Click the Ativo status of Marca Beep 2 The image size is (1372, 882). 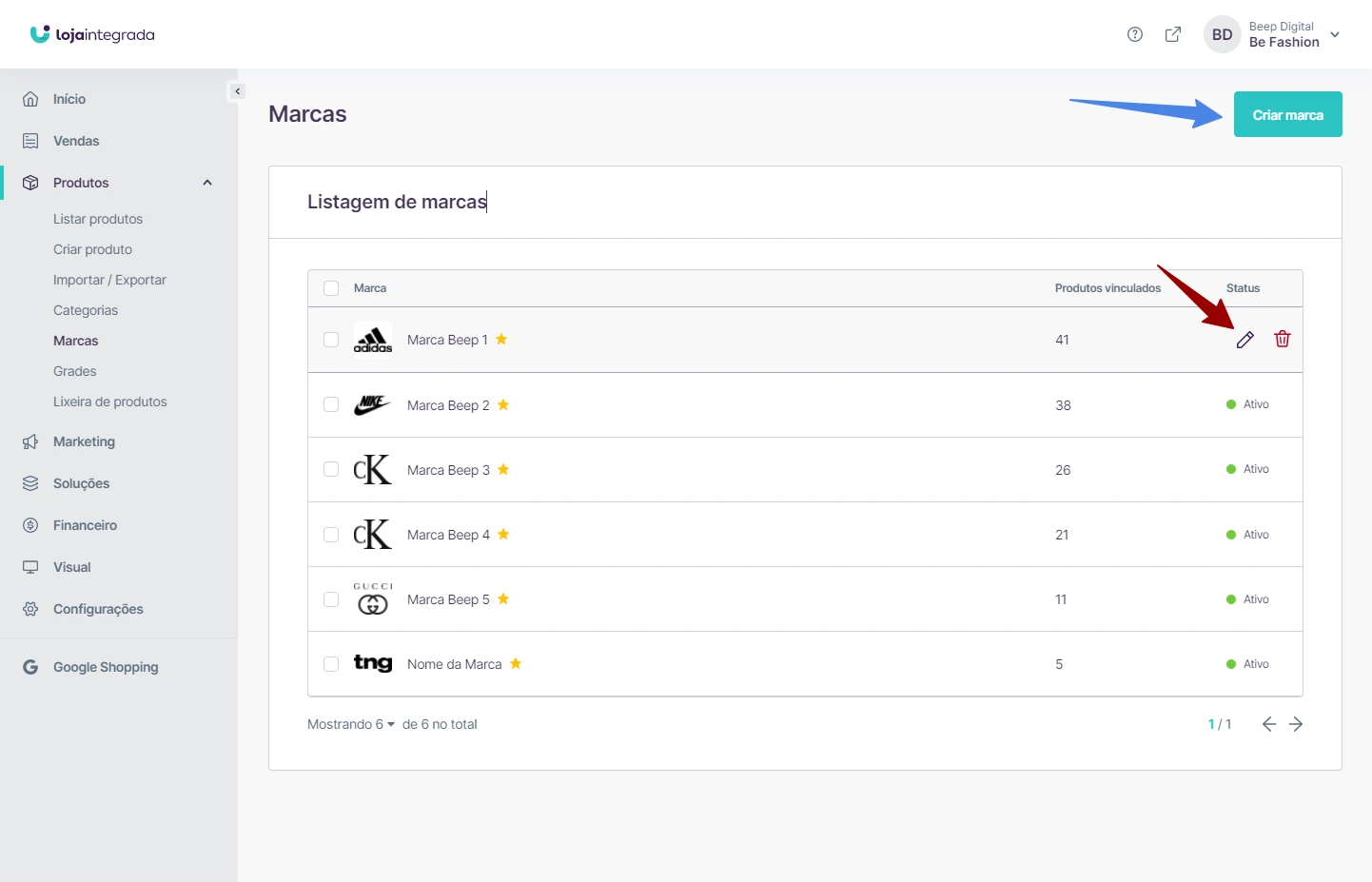tap(1248, 404)
